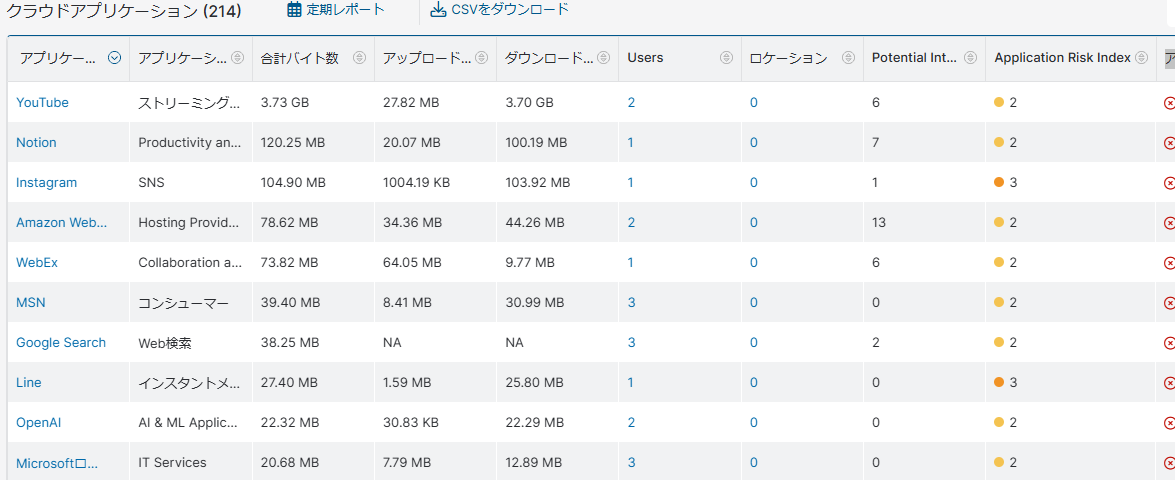The height and width of the screenshot is (480, 1175).
Task: Open the MSN application link
Action: (x=31, y=303)
